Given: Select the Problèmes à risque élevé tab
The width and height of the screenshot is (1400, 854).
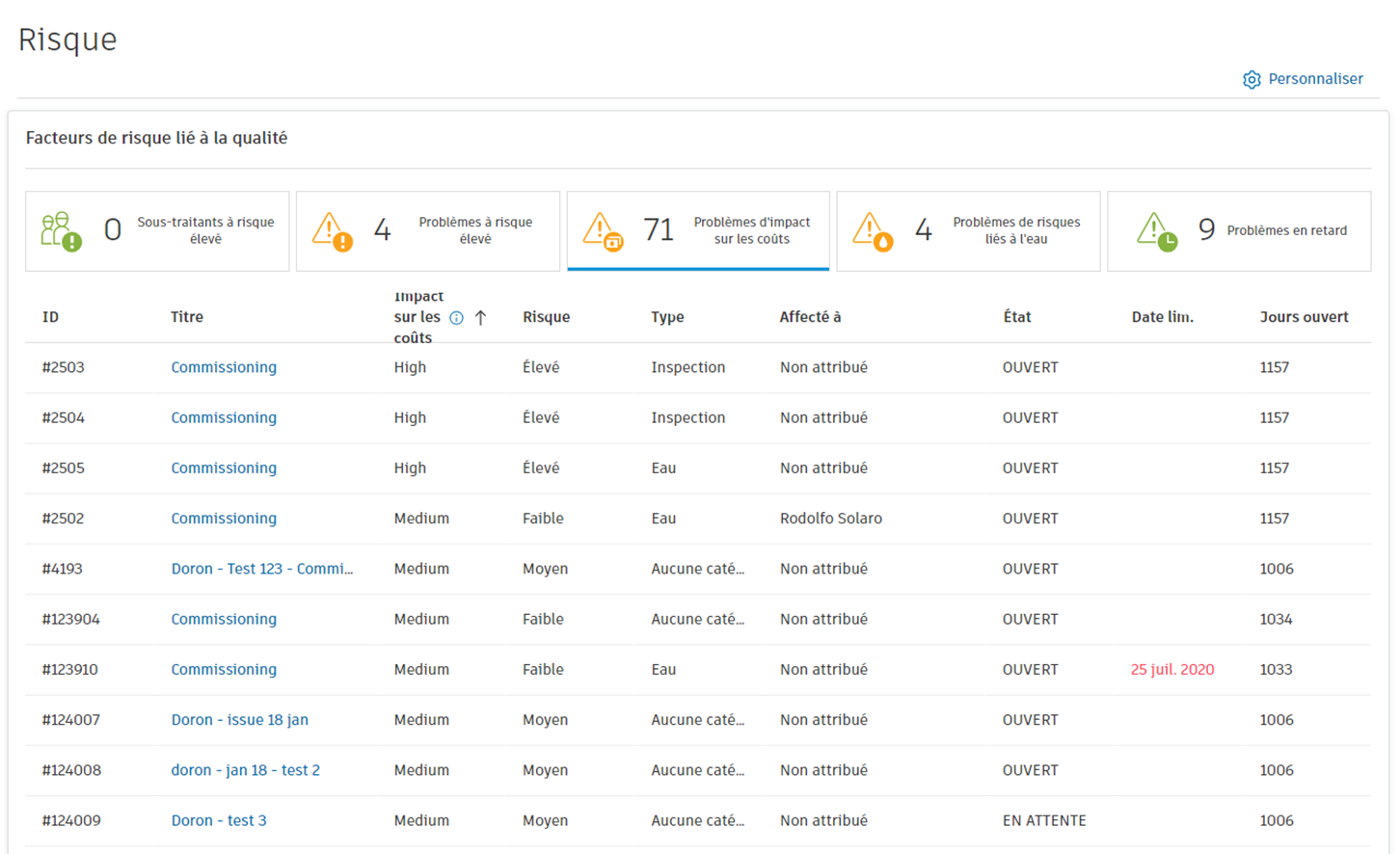Looking at the screenshot, I should (427, 231).
